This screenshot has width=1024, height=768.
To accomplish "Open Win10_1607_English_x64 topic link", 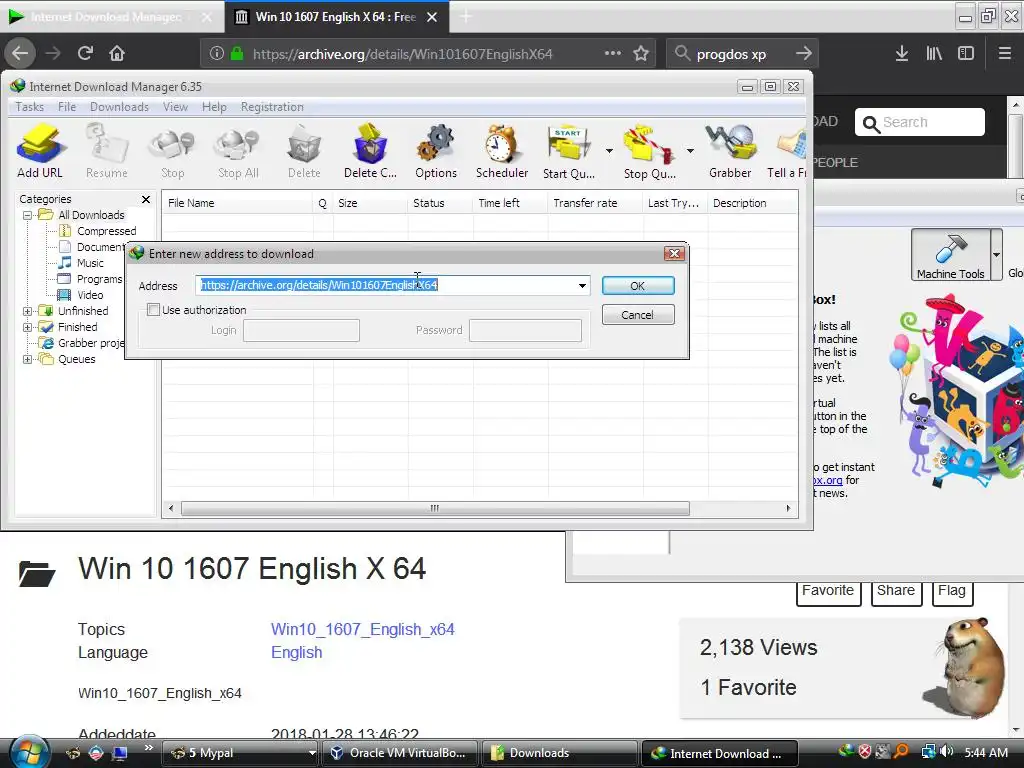I will click(362, 629).
